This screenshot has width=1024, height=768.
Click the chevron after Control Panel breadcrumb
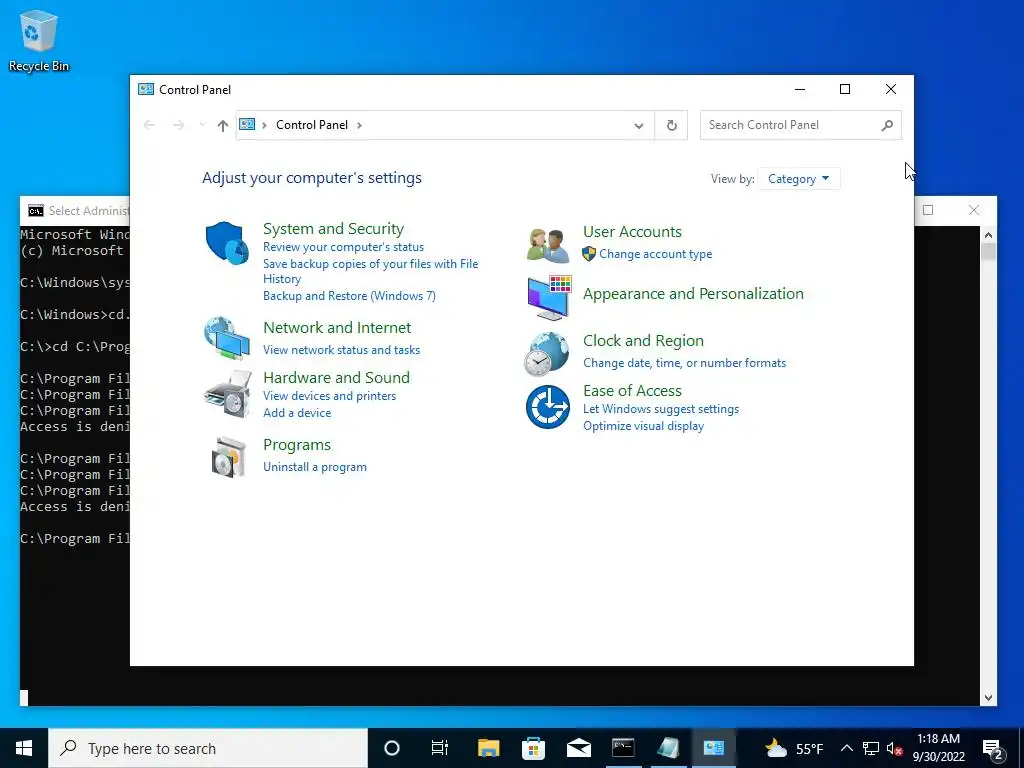tap(359, 125)
